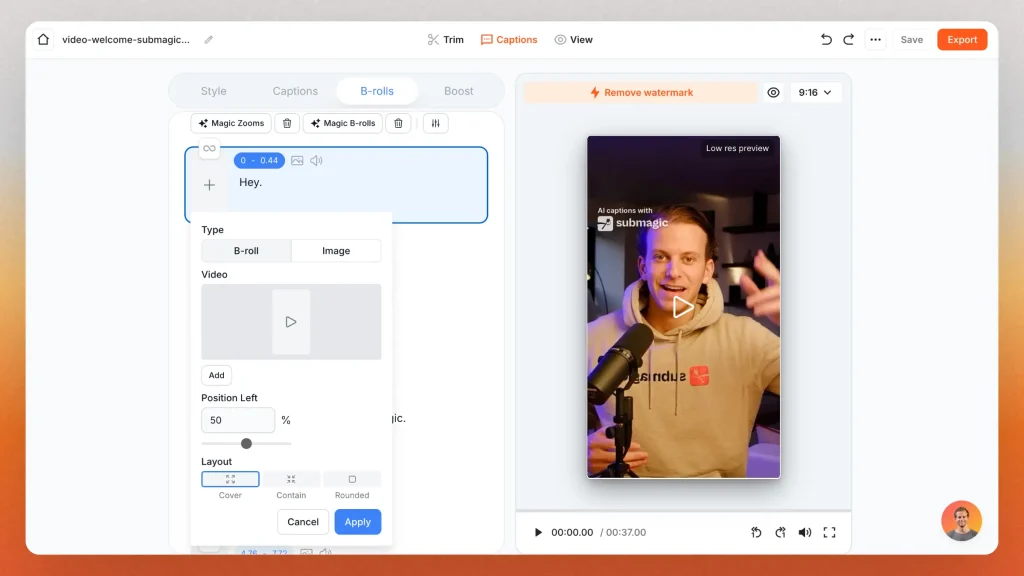Open Magic Zooms with the sparkle icon

230,123
